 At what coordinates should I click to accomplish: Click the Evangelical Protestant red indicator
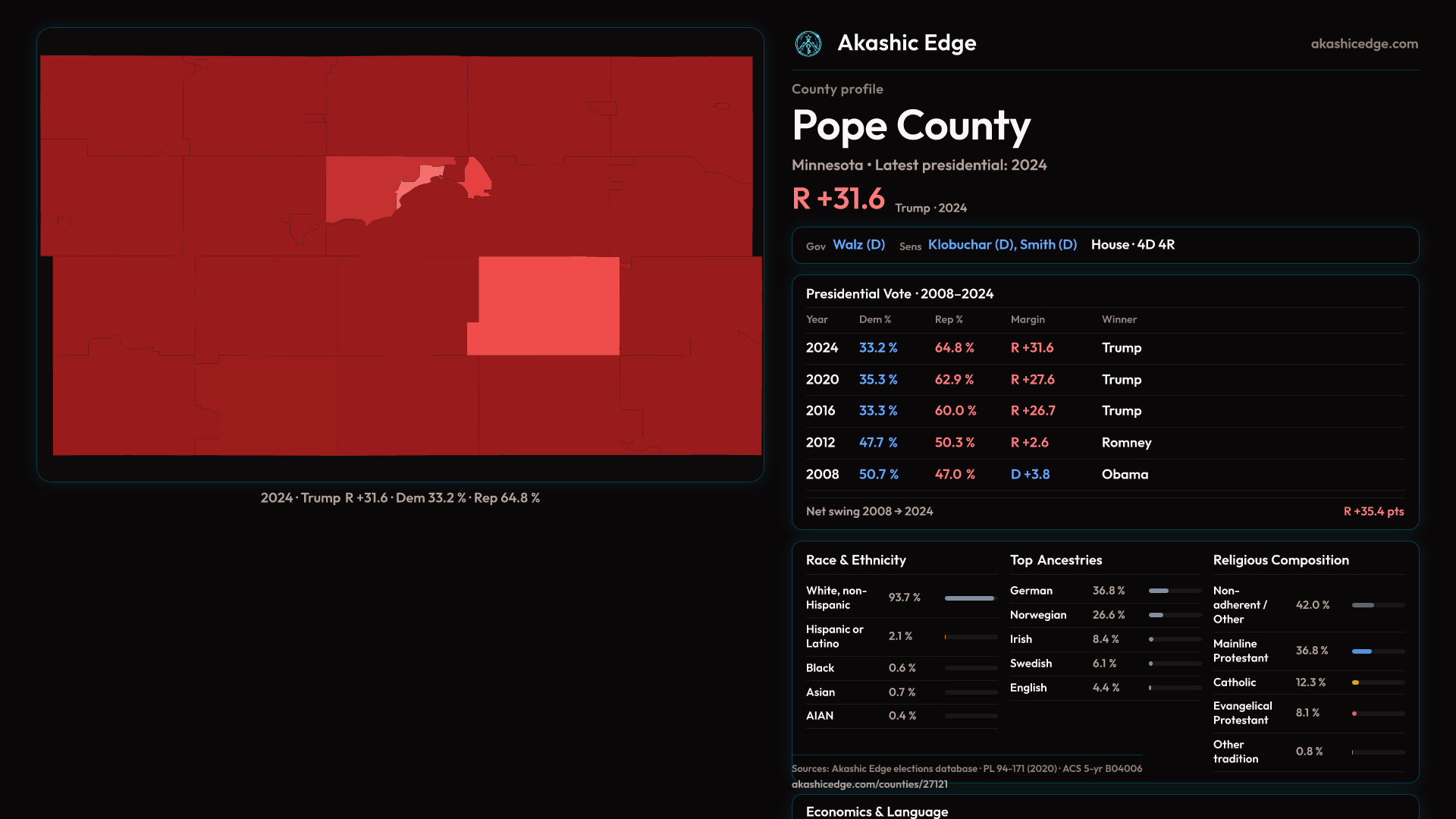click(1354, 714)
